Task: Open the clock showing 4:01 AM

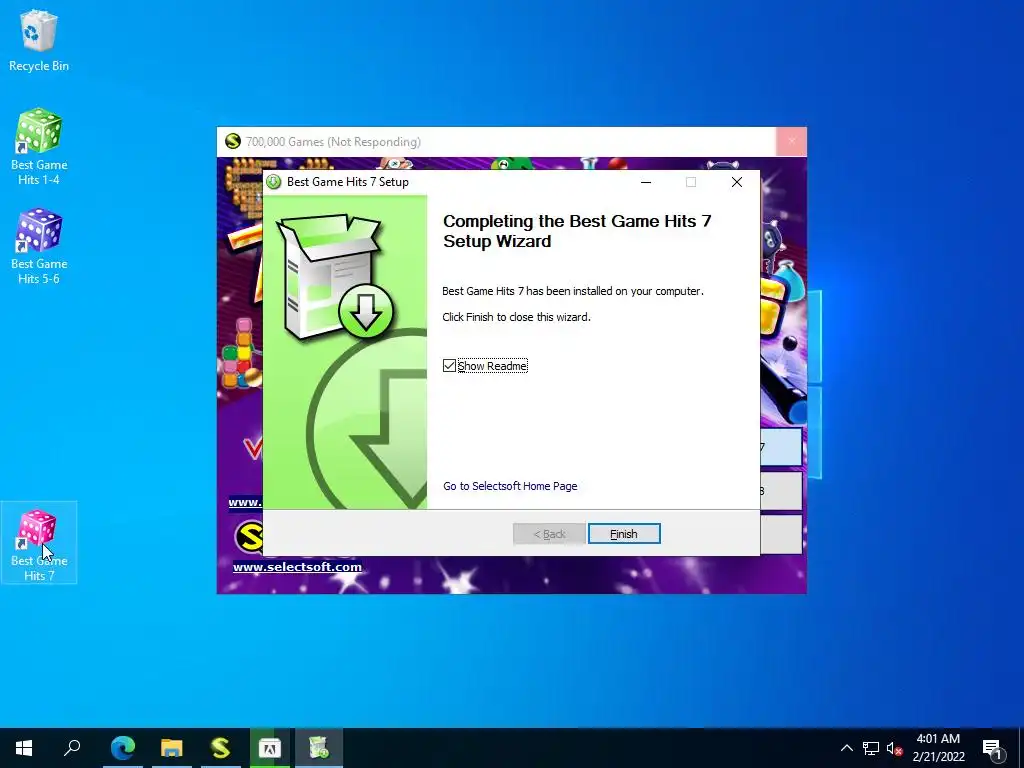Action: pyautogui.click(x=938, y=748)
